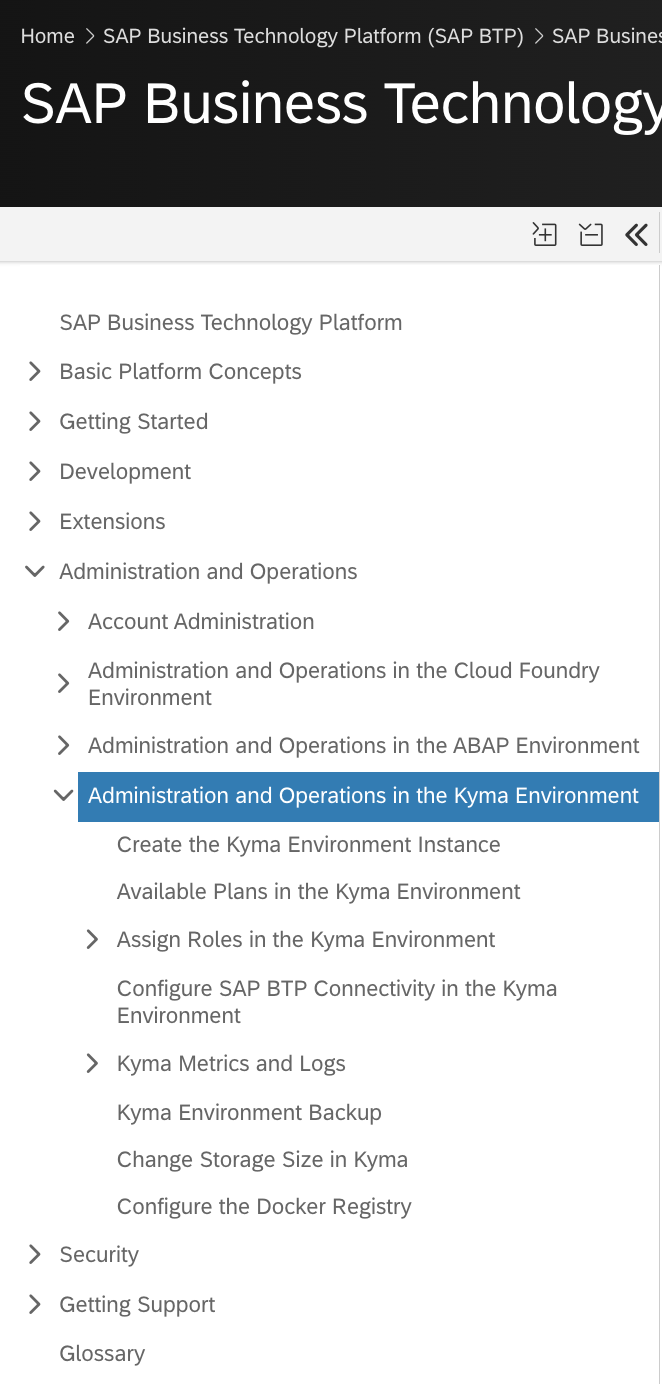
Task: Open SAP Business Technology Platform (SAP BTP) breadcrumb
Action: (x=313, y=37)
